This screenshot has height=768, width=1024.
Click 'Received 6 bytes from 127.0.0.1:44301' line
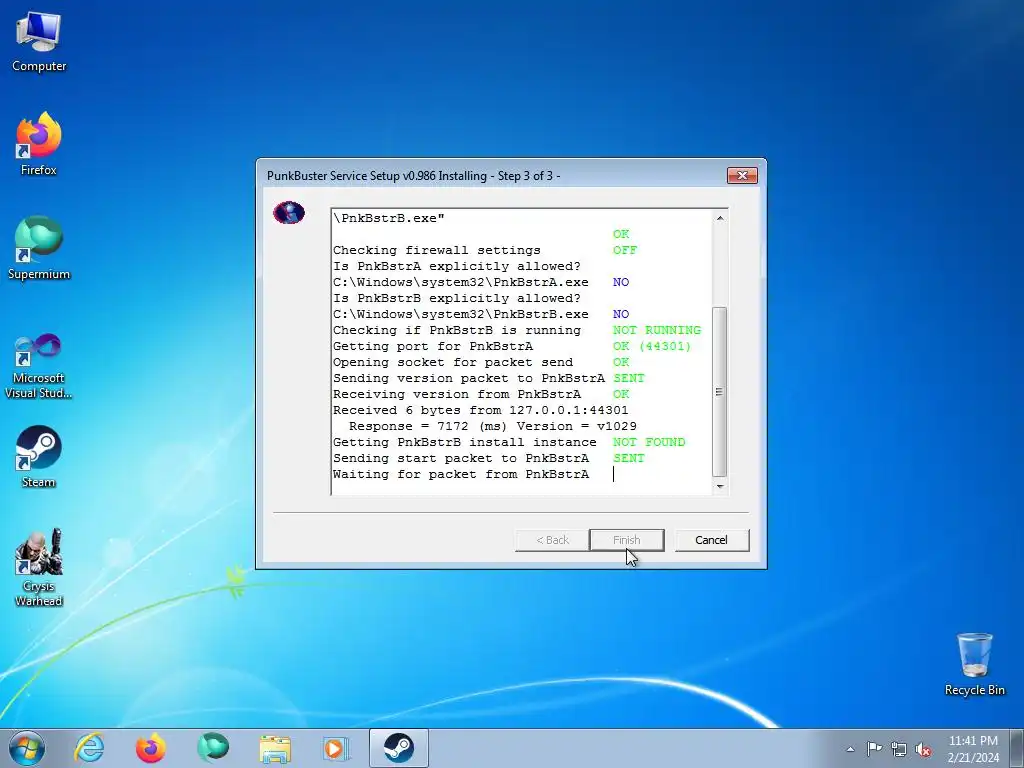(481, 410)
